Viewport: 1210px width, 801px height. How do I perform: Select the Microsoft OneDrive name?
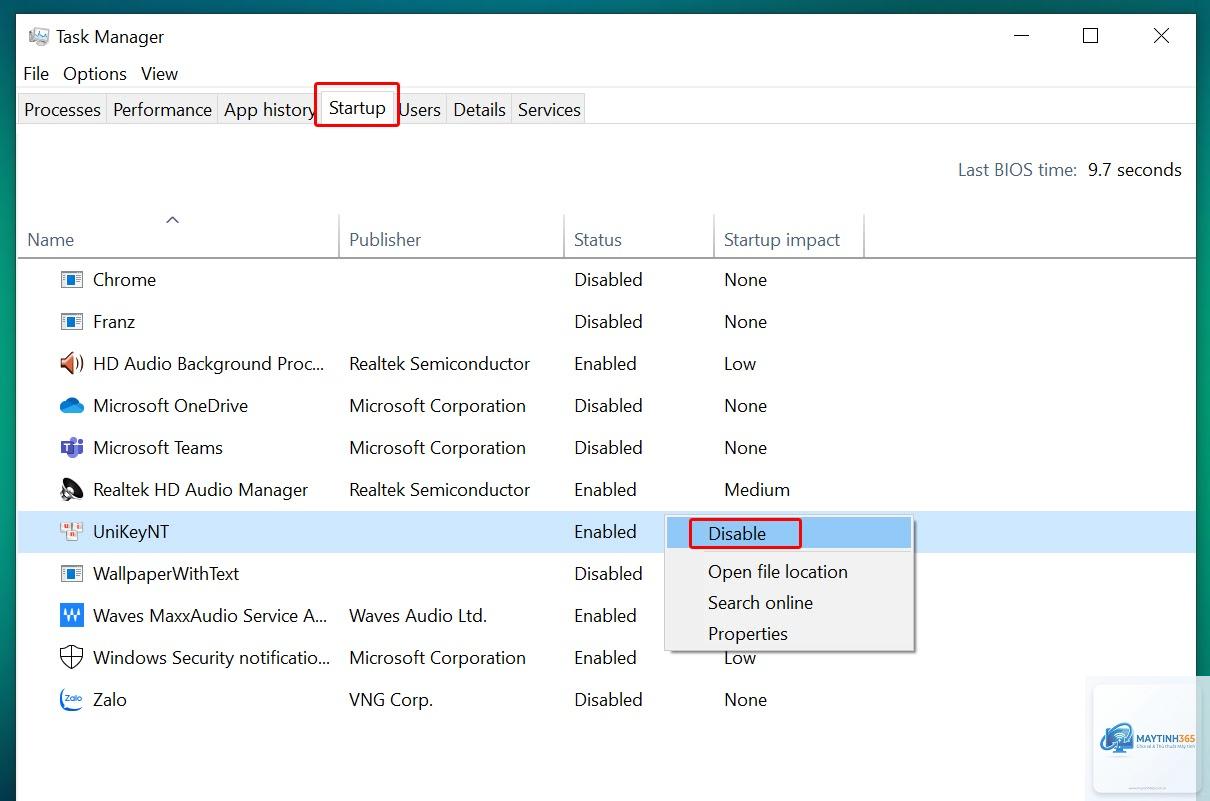pos(170,406)
